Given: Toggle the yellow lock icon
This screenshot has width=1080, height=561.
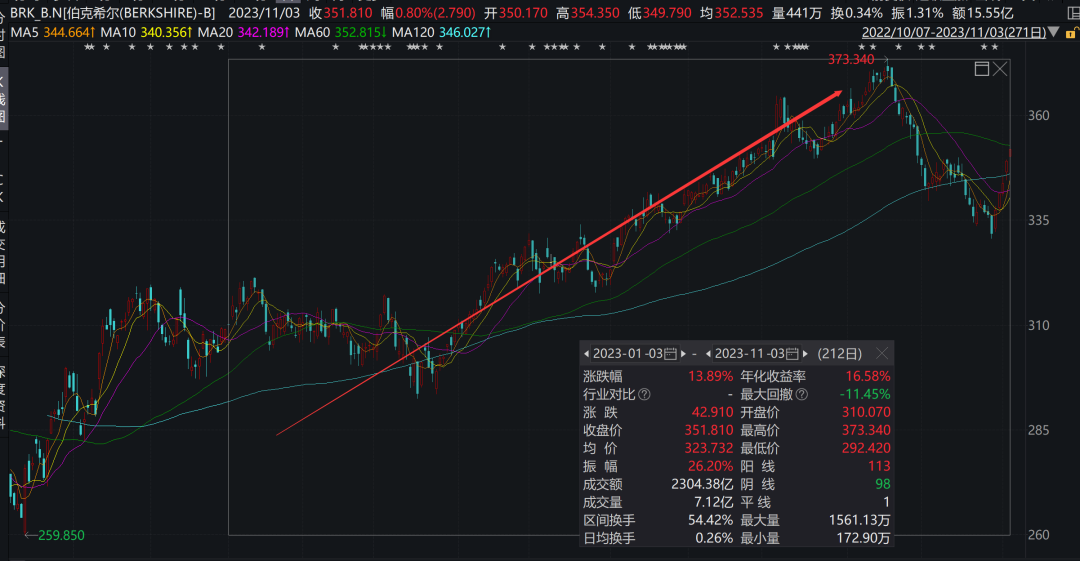Looking at the screenshot, I should click(1072, 32).
